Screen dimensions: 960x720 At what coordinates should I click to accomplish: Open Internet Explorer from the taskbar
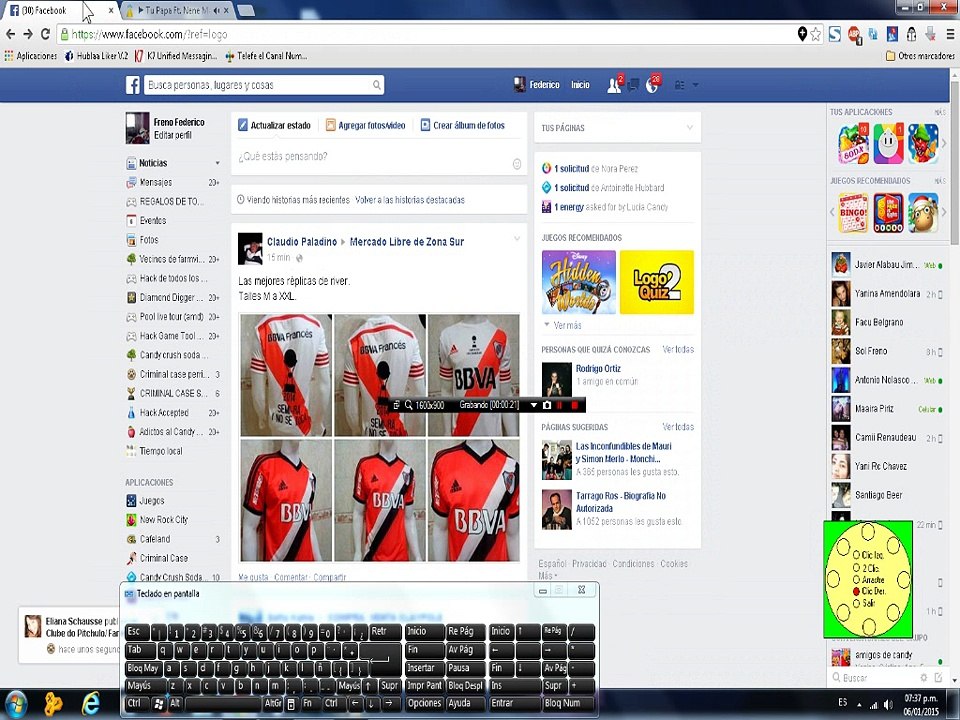coord(91,704)
